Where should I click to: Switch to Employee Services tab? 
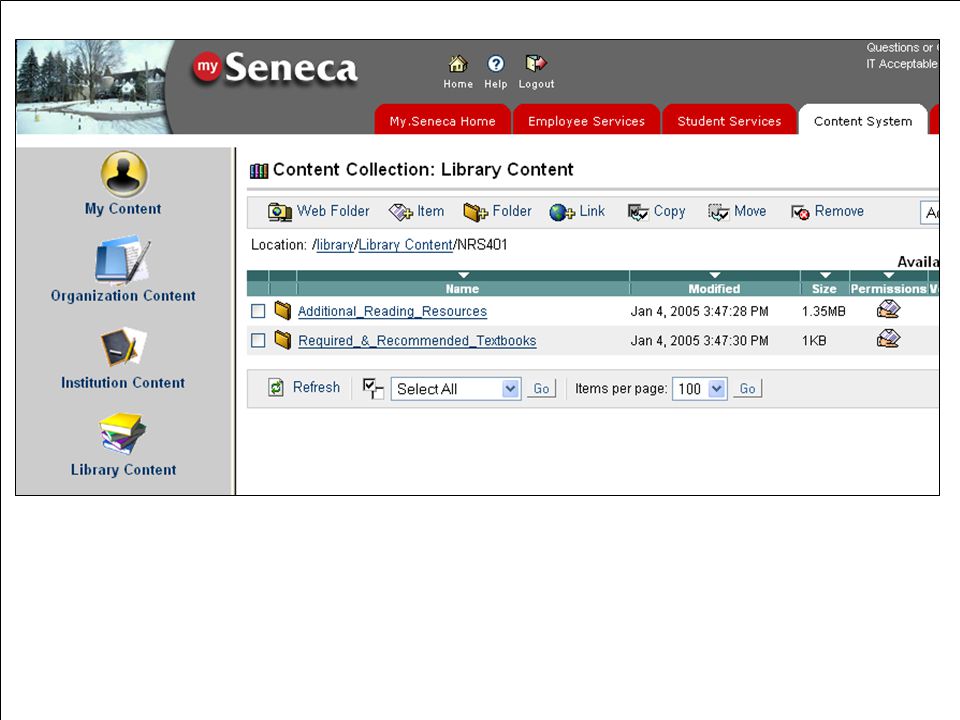(587, 120)
